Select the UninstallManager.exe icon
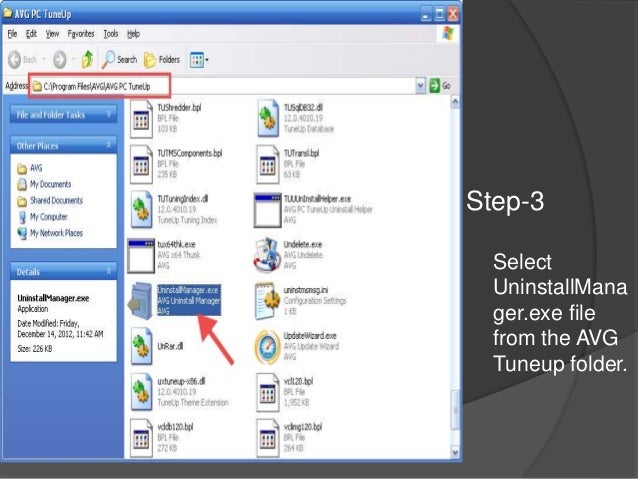The width and height of the screenshot is (638, 479). click(140, 301)
